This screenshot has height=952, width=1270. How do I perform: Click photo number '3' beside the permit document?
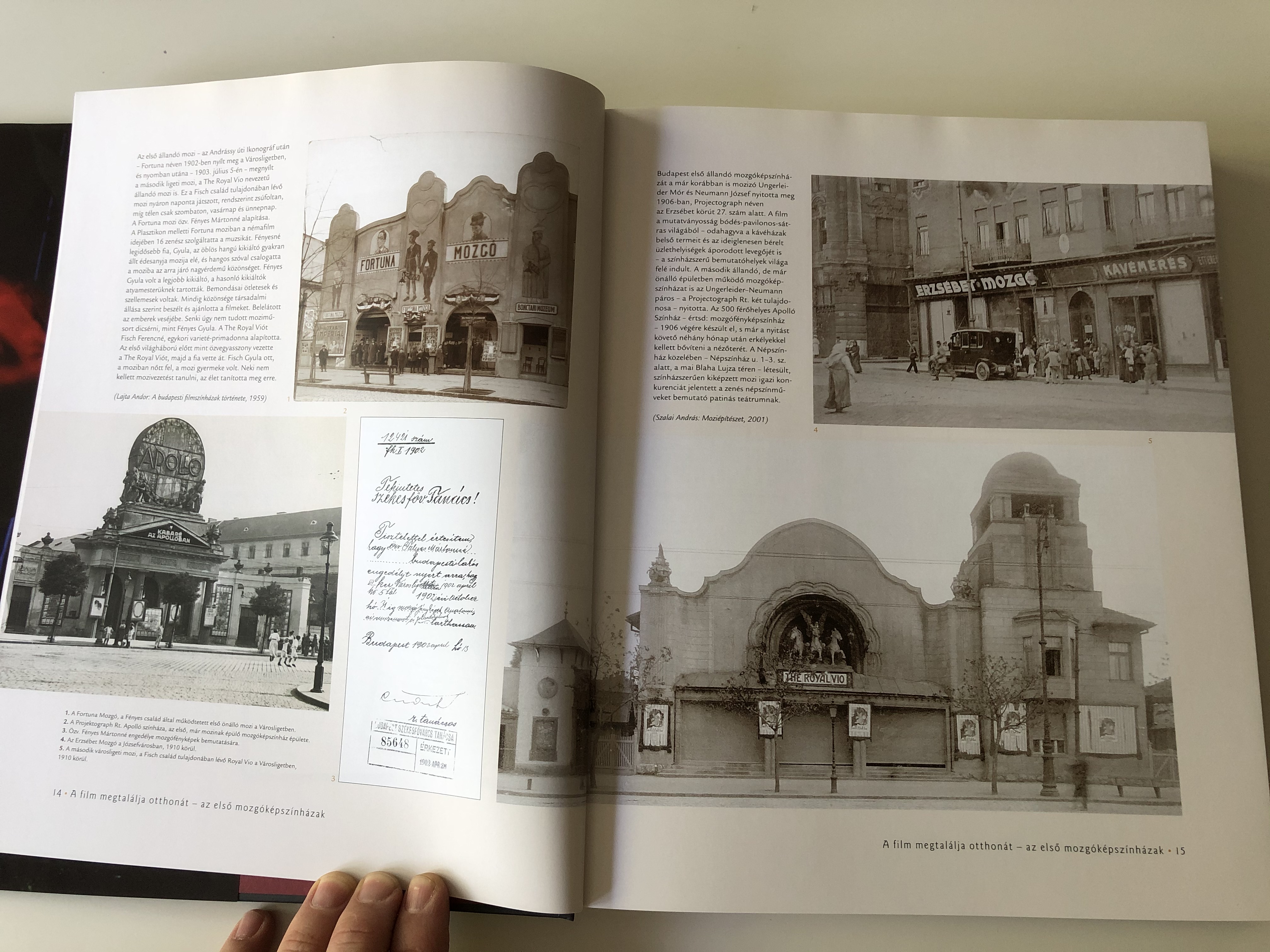coord(334,778)
